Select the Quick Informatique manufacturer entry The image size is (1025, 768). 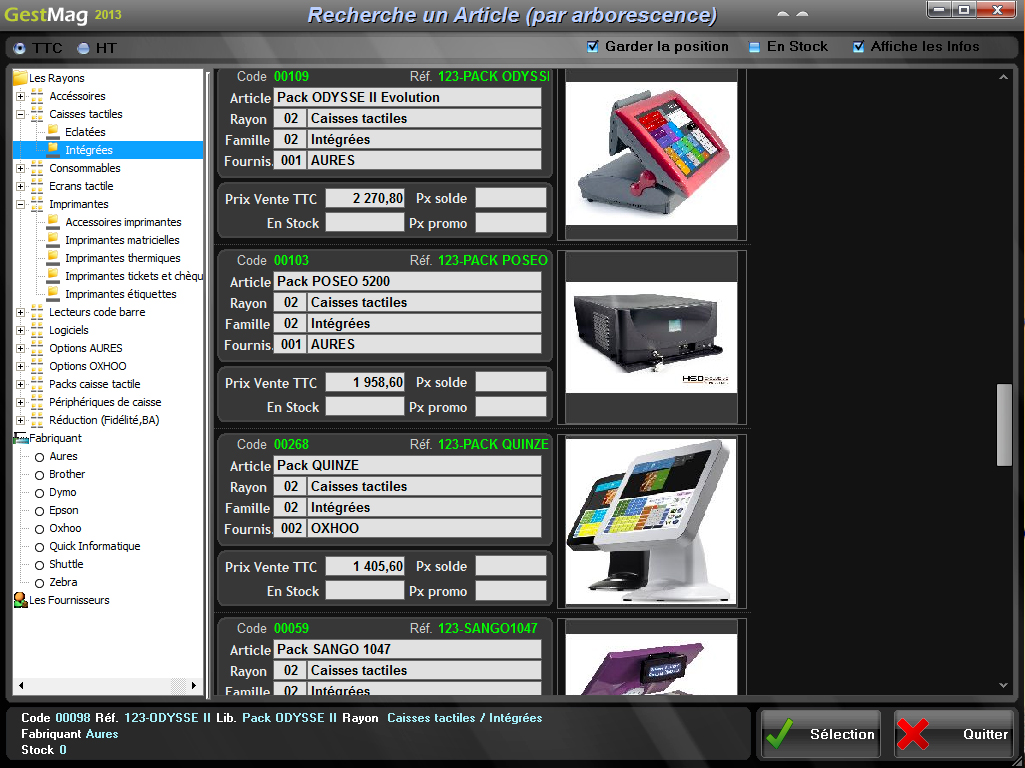(x=95, y=546)
